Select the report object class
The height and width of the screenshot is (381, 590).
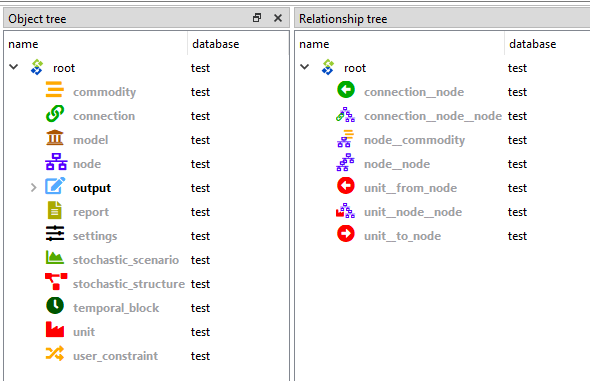point(91,212)
